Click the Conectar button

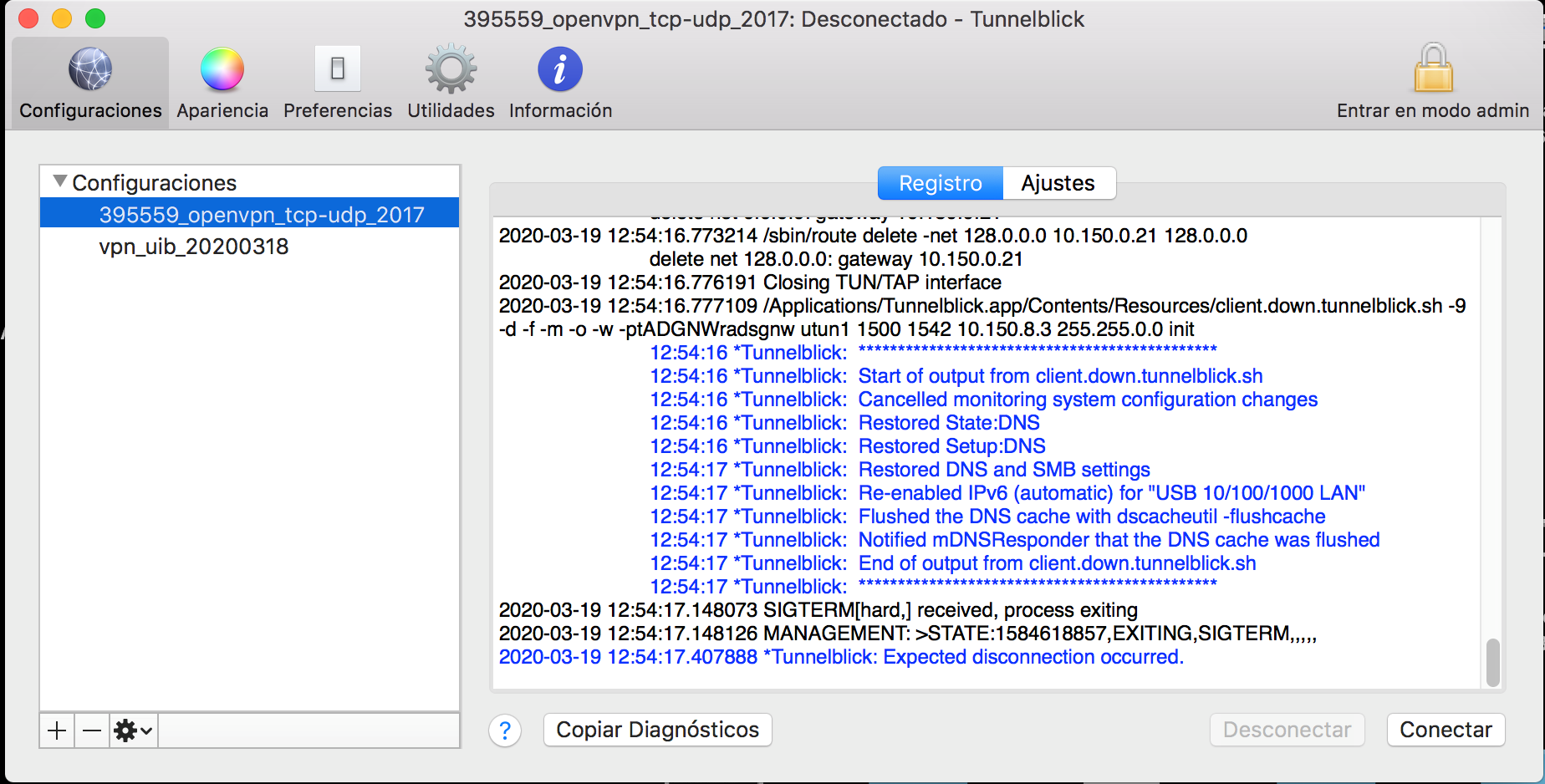point(1446,730)
